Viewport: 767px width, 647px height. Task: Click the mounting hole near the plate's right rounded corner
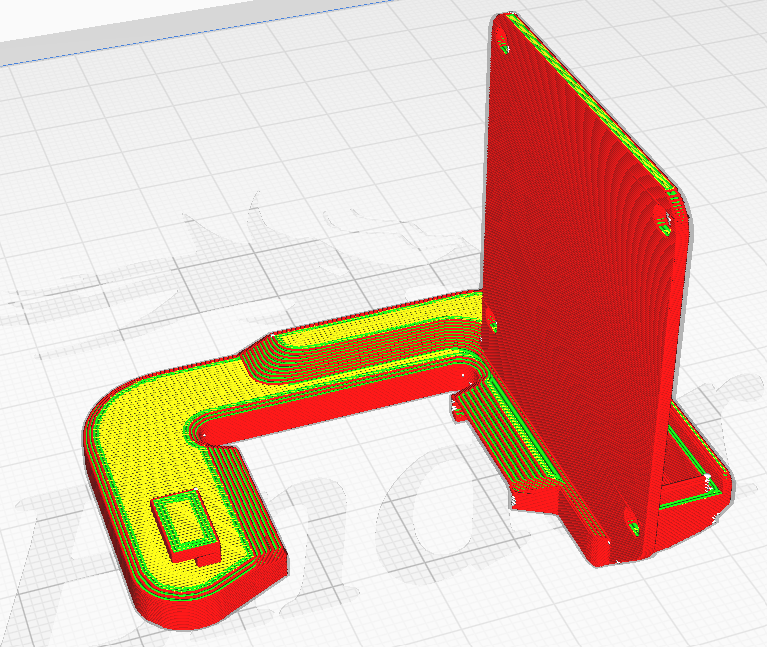(x=662, y=219)
